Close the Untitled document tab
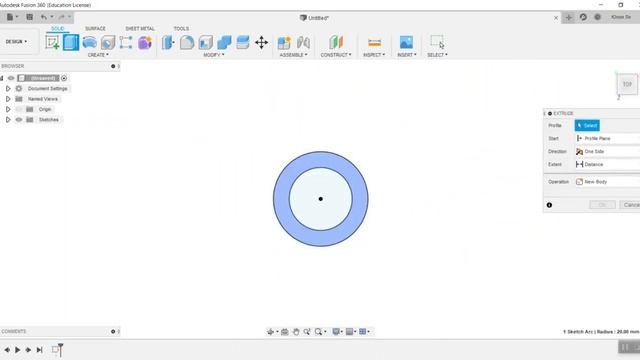This screenshot has height=360, width=640. point(556,18)
